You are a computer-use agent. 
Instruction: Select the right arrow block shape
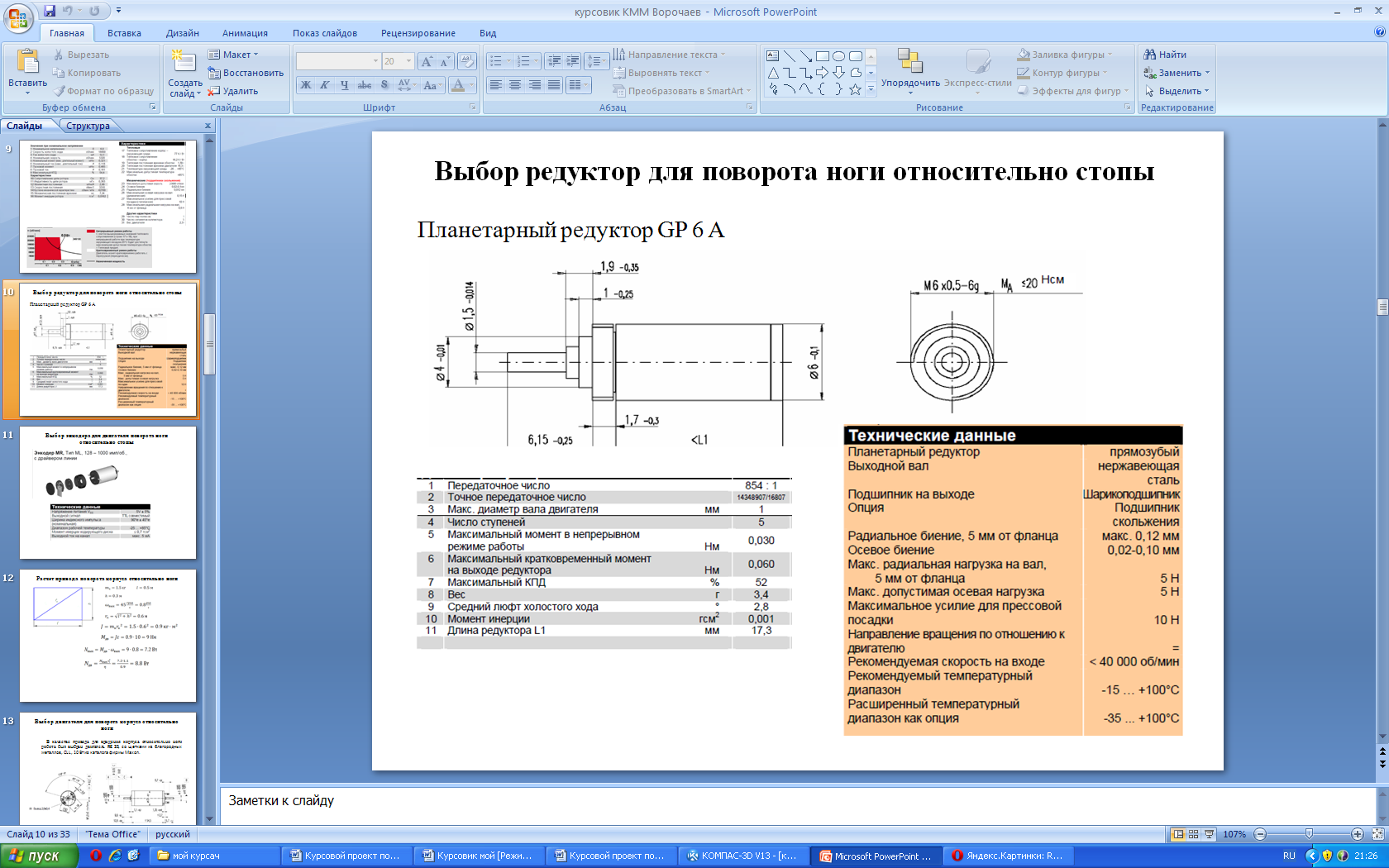822,73
